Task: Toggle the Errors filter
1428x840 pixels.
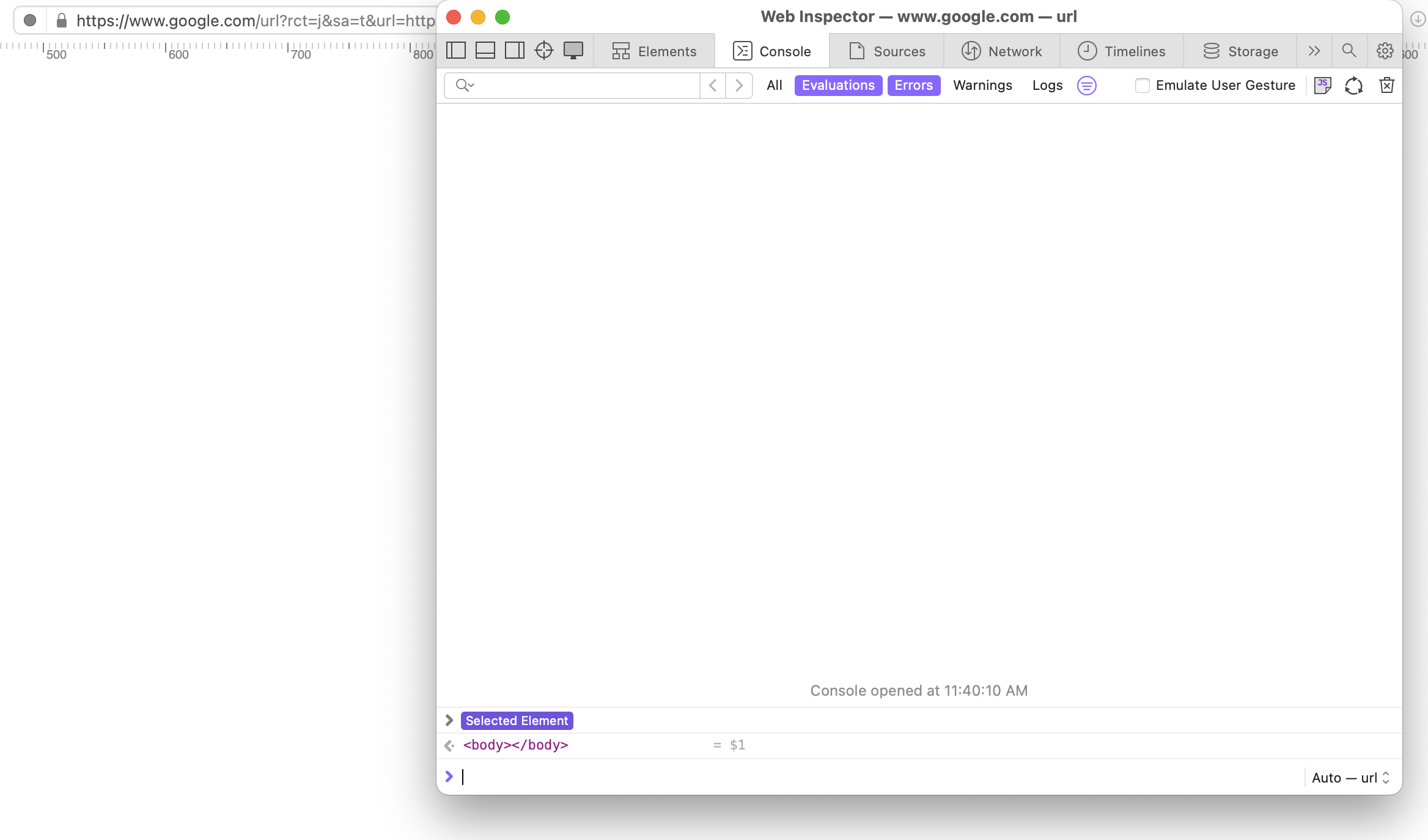Action: click(913, 86)
